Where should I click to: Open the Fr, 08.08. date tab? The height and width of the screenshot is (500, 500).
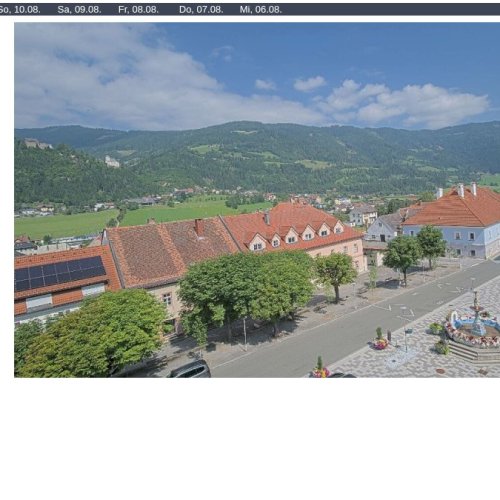click(x=138, y=10)
